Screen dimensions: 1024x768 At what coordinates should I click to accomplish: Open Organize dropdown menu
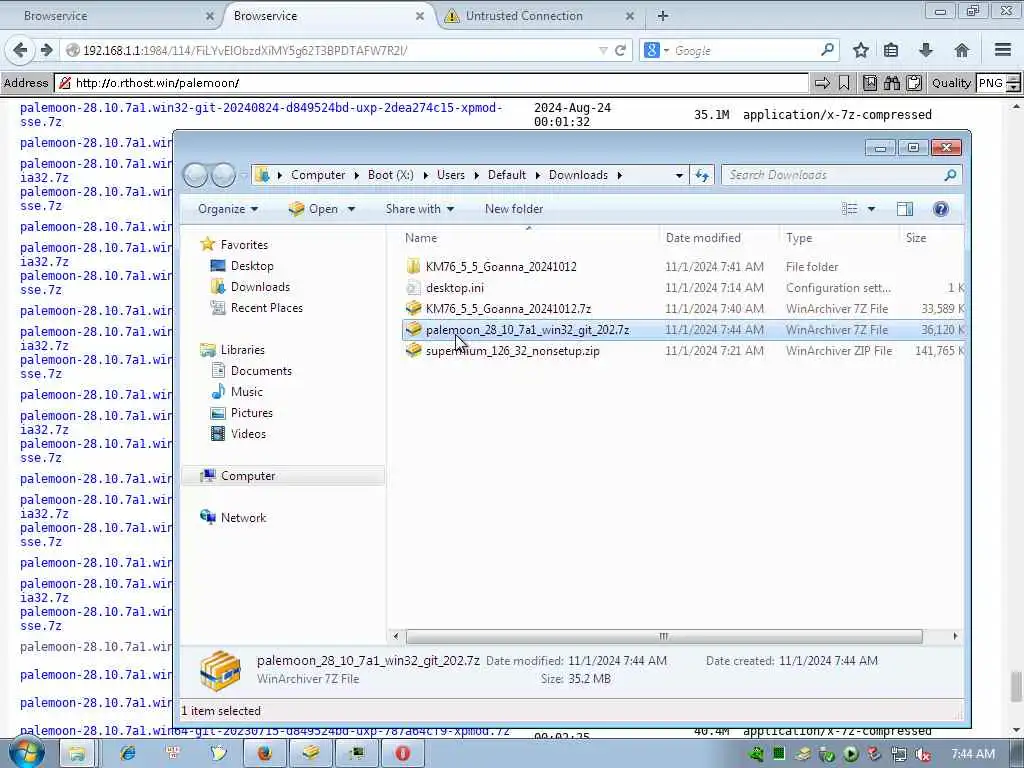pos(228,209)
